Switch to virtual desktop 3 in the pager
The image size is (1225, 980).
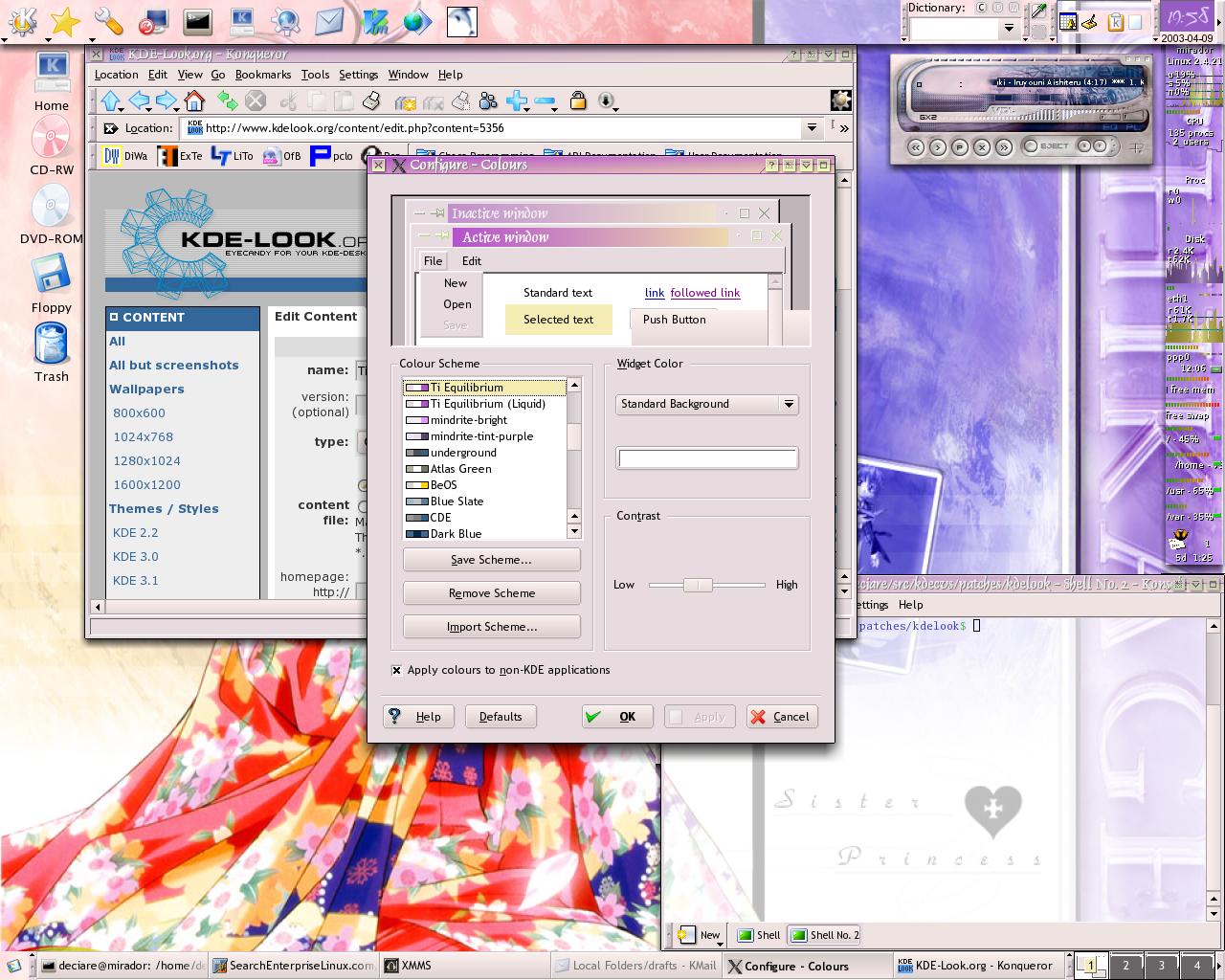[1161, 966]
